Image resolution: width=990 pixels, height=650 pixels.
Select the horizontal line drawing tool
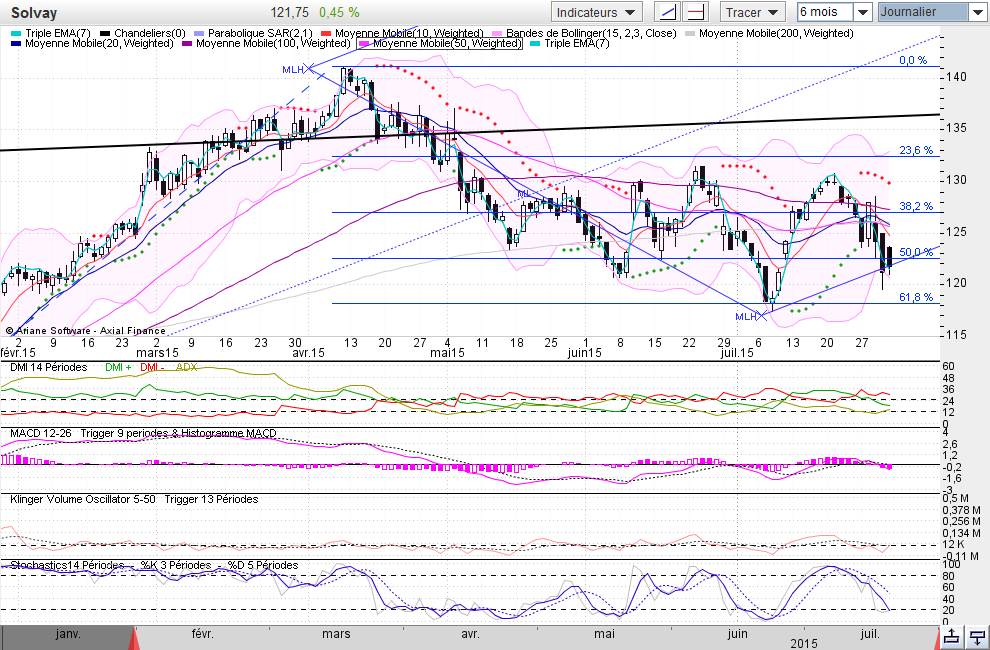coord(696,12)
